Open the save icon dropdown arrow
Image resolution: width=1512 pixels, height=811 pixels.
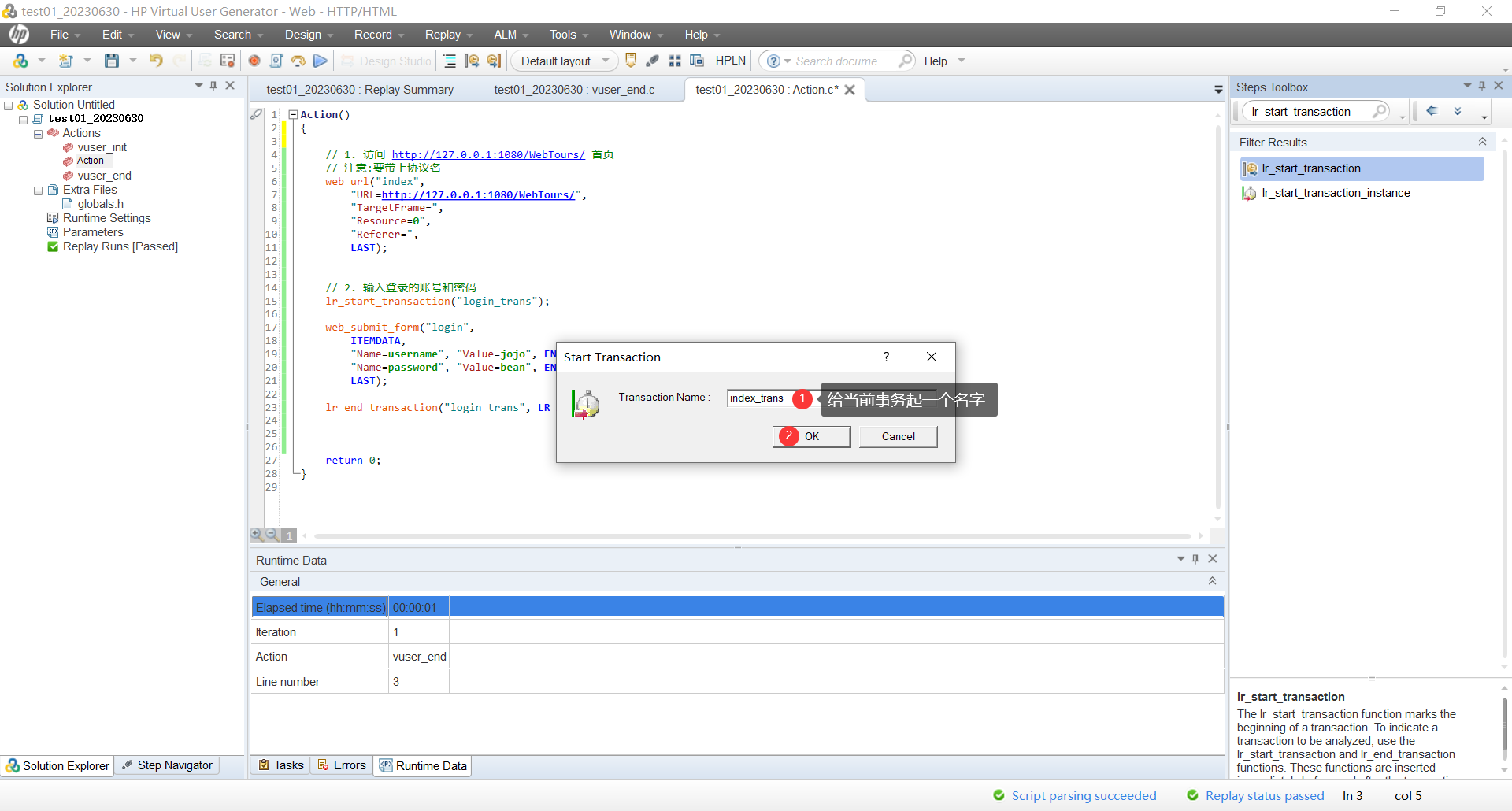click(x=132, y=61)
